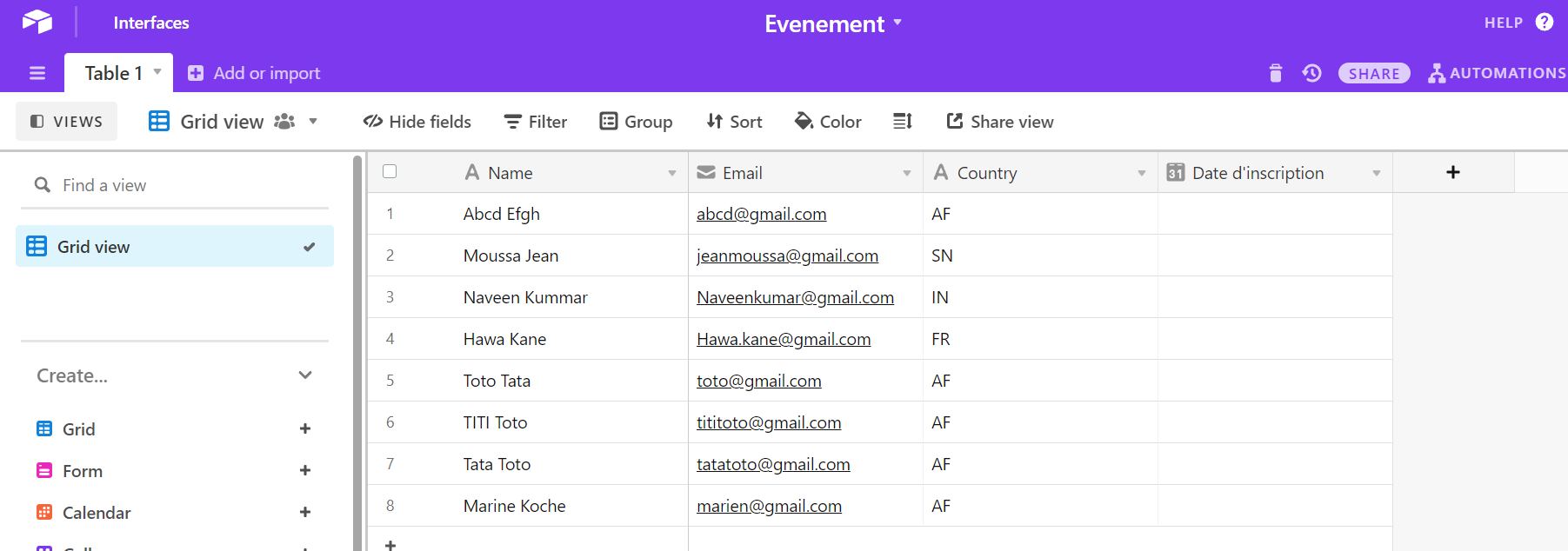Open the Hawa.kane@gmail.com email link
The width and height of the screenshot is (1568, 551).
pos(784,339)
